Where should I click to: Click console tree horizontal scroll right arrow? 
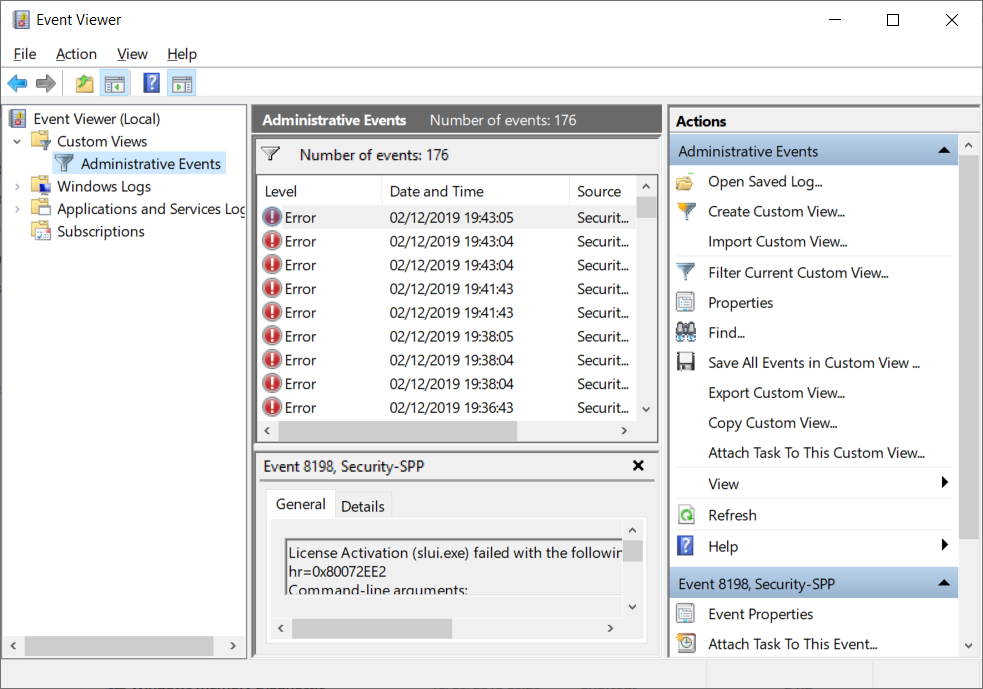pyautogui.click(x=233, y=645)
